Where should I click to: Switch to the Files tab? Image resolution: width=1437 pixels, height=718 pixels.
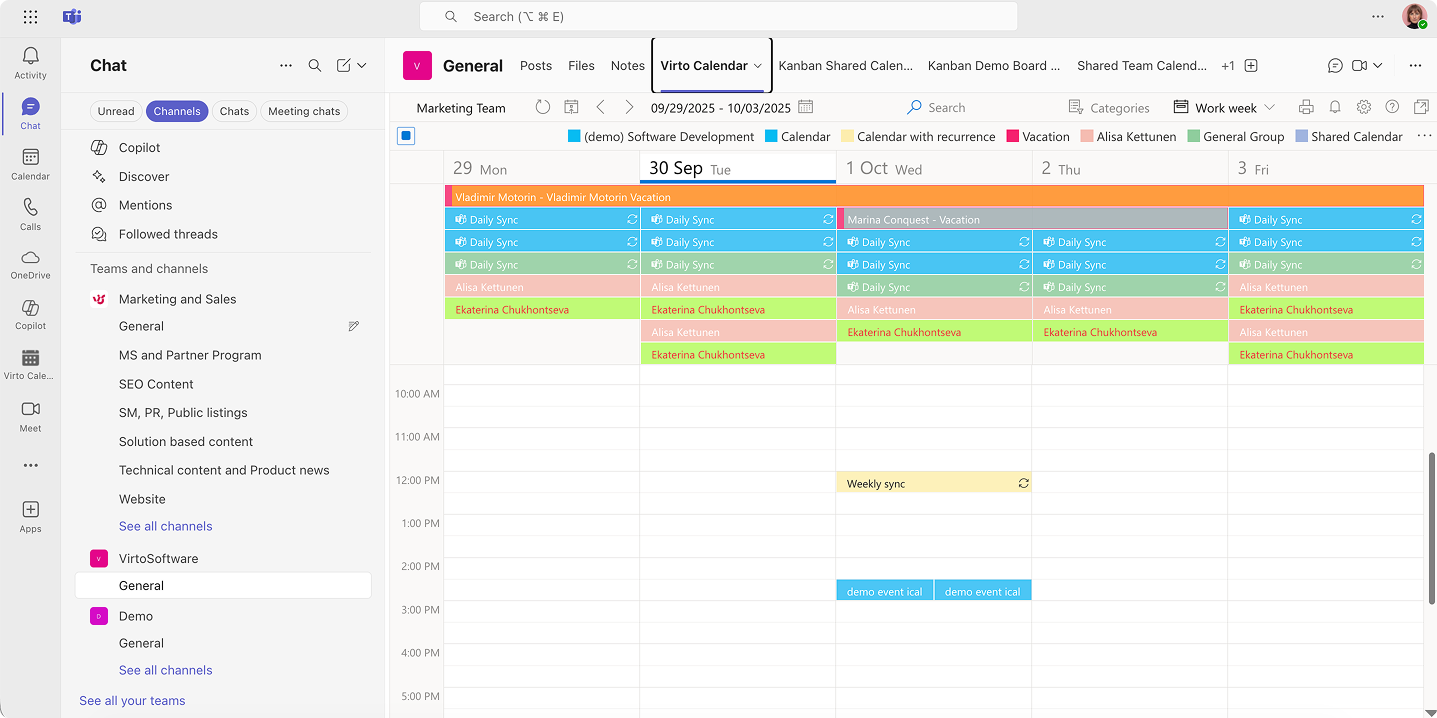[581, 66]
